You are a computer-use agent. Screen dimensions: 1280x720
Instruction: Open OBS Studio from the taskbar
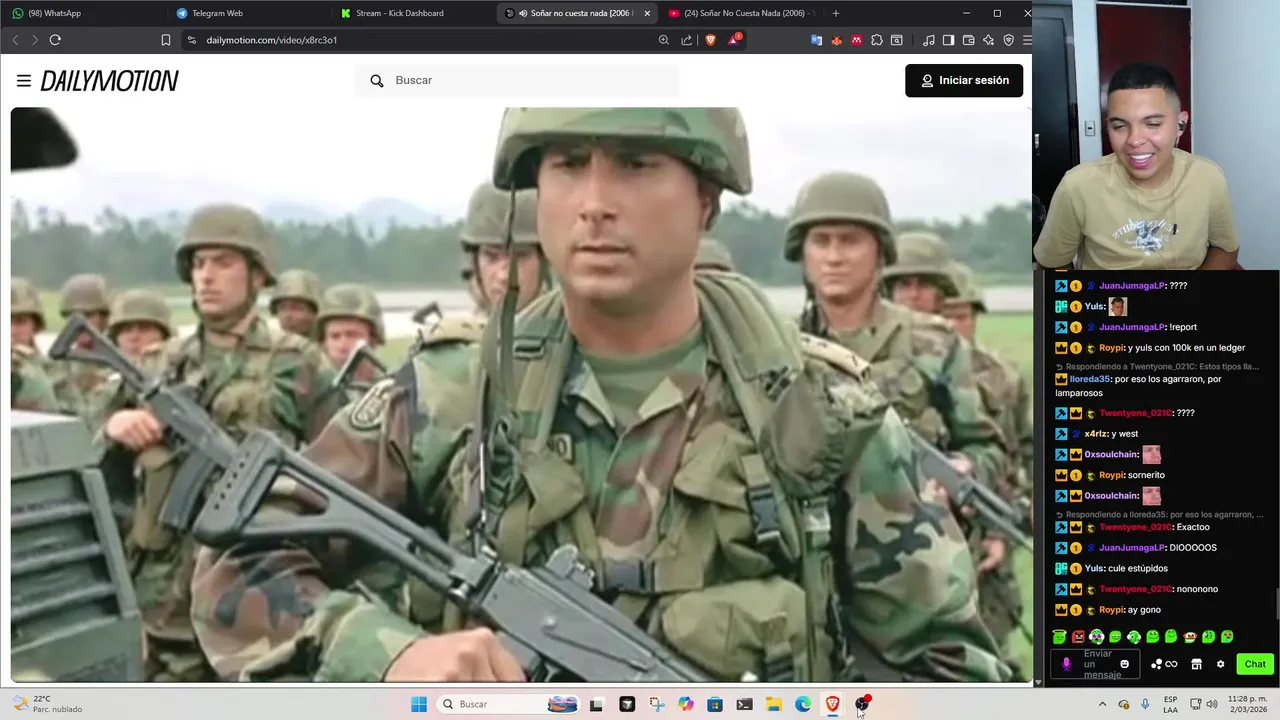[x=862, y=704]
